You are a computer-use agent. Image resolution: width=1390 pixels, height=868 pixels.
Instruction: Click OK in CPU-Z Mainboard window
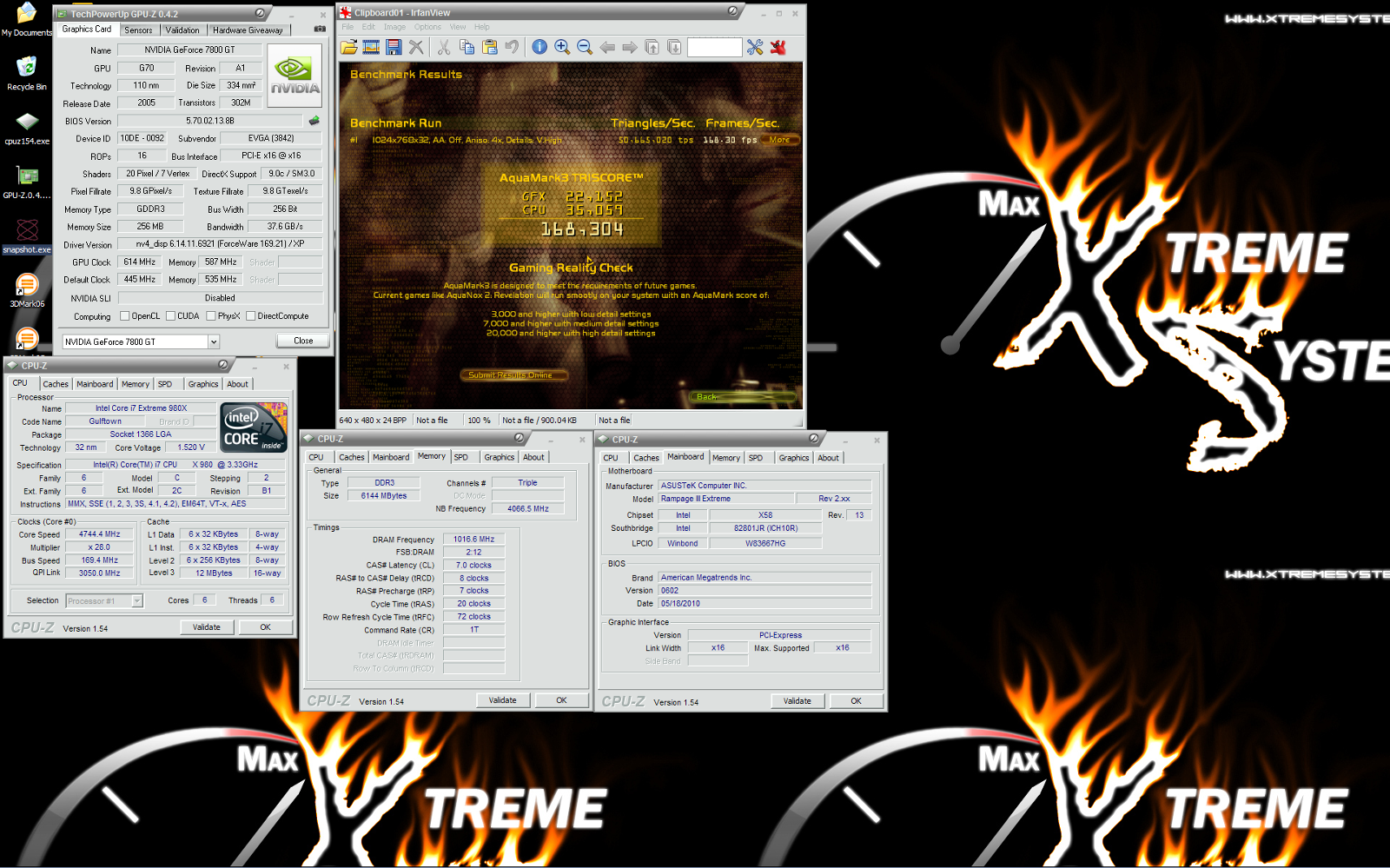click(856, 700)
